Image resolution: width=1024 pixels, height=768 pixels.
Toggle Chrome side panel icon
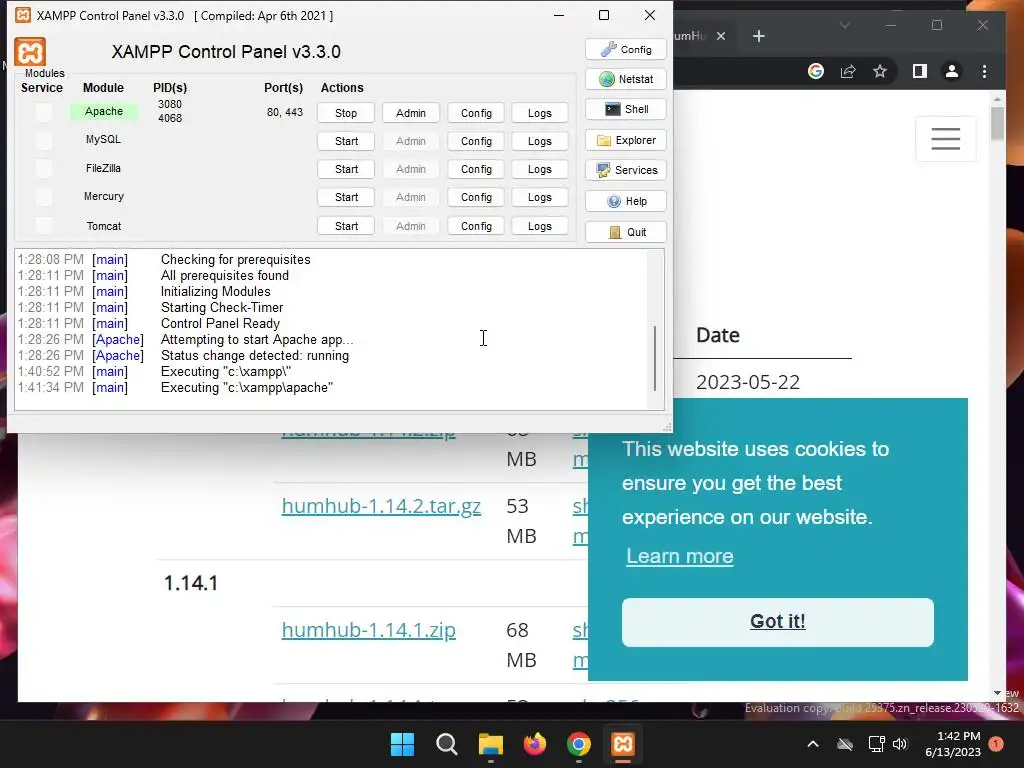(920, 71)
